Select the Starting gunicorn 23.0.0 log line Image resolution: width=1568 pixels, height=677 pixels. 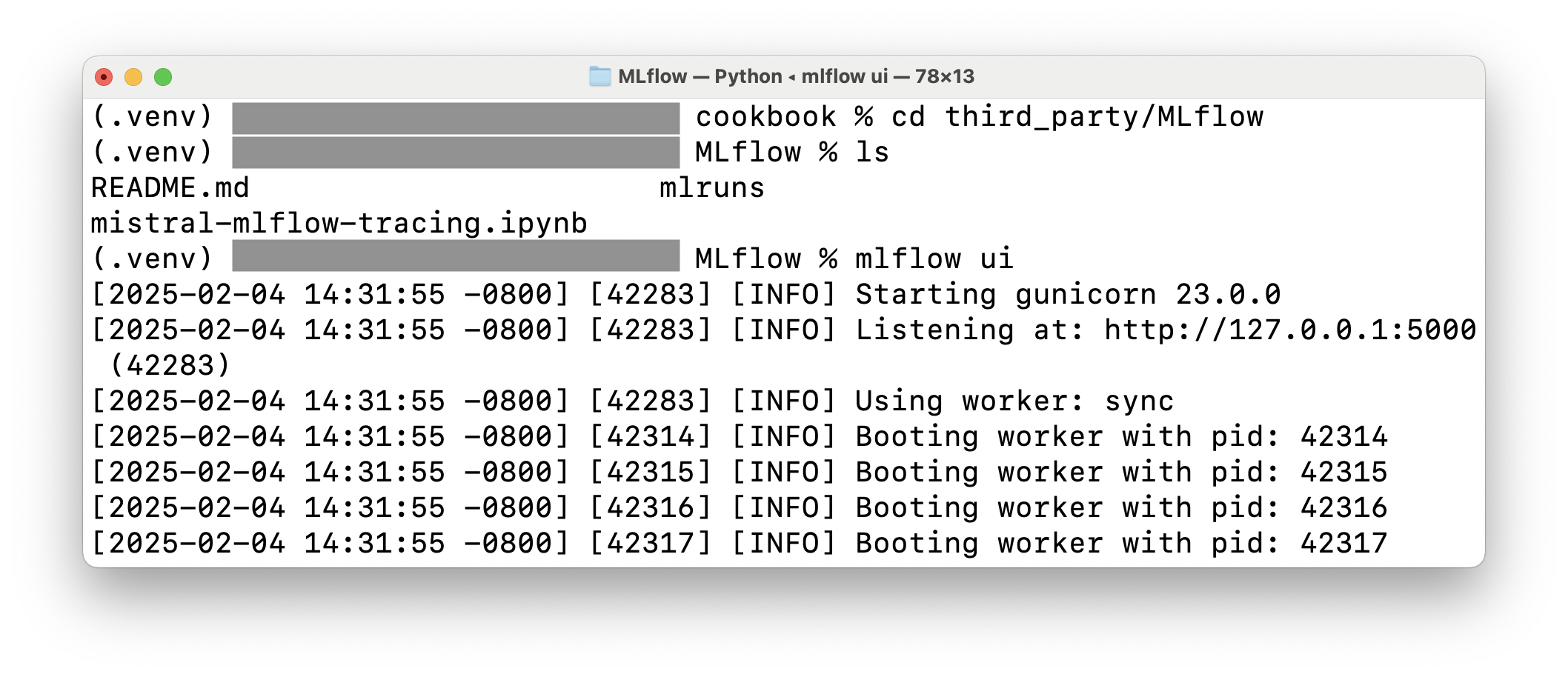pos(1067,293)
